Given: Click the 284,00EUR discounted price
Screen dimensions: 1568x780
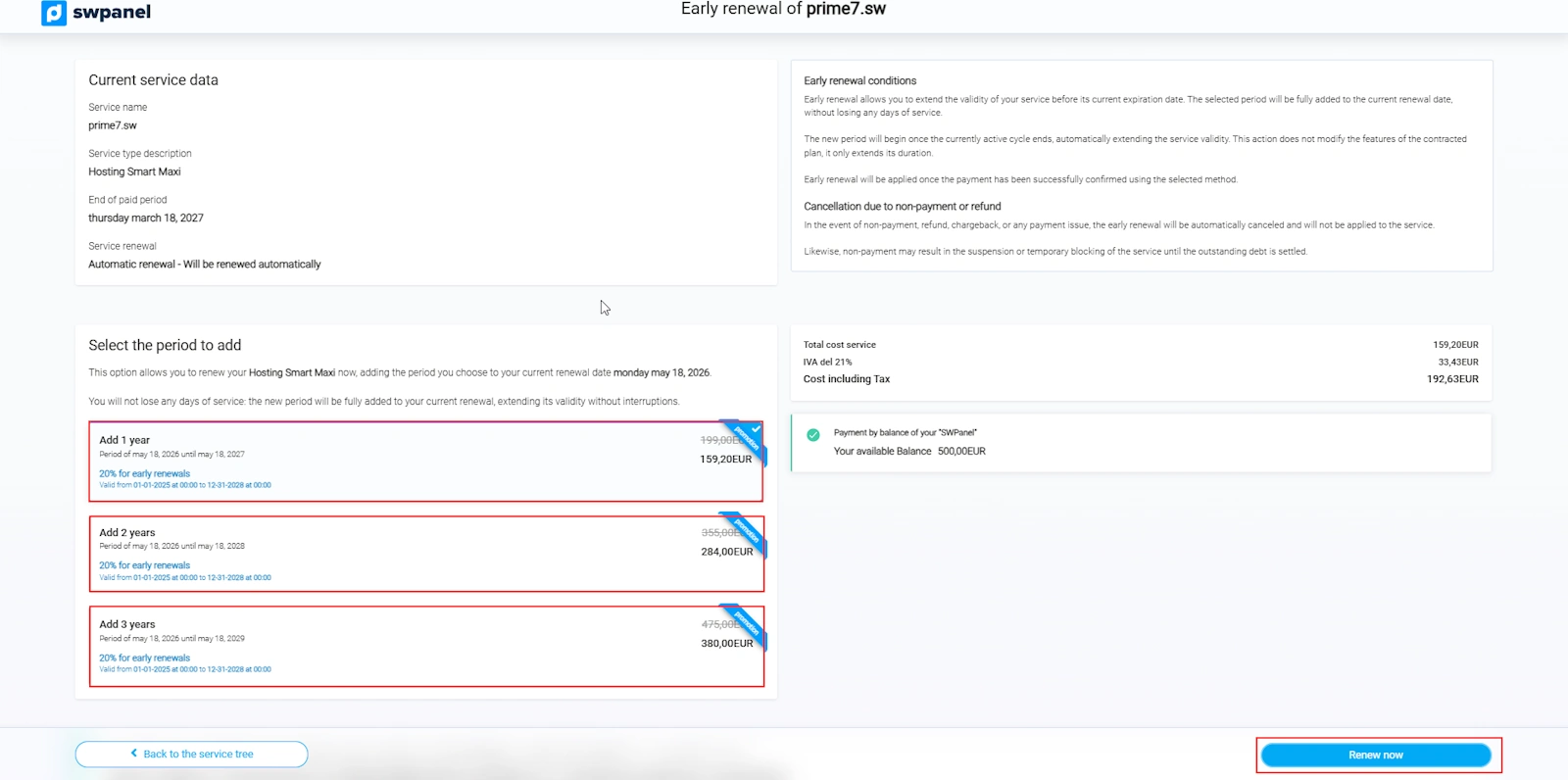Looking at the screenshot, I should click(x=726, y=552).
